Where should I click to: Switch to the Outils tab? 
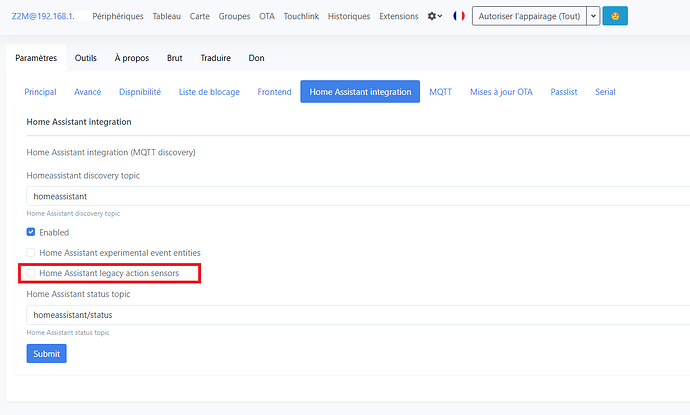pyautogui.click(x=86, y=58)
